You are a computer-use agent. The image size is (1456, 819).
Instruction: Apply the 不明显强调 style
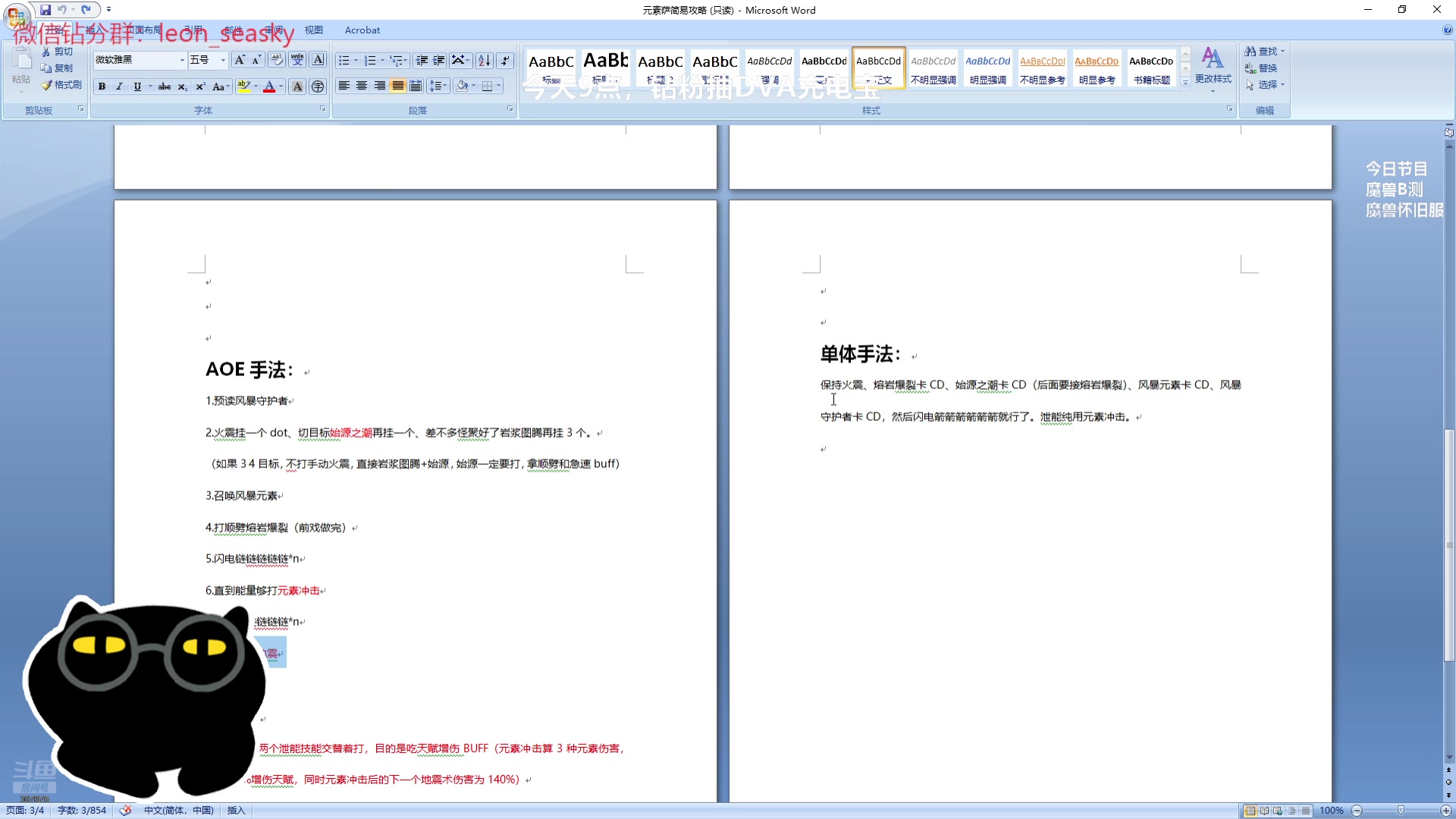(x=933, y=68)
